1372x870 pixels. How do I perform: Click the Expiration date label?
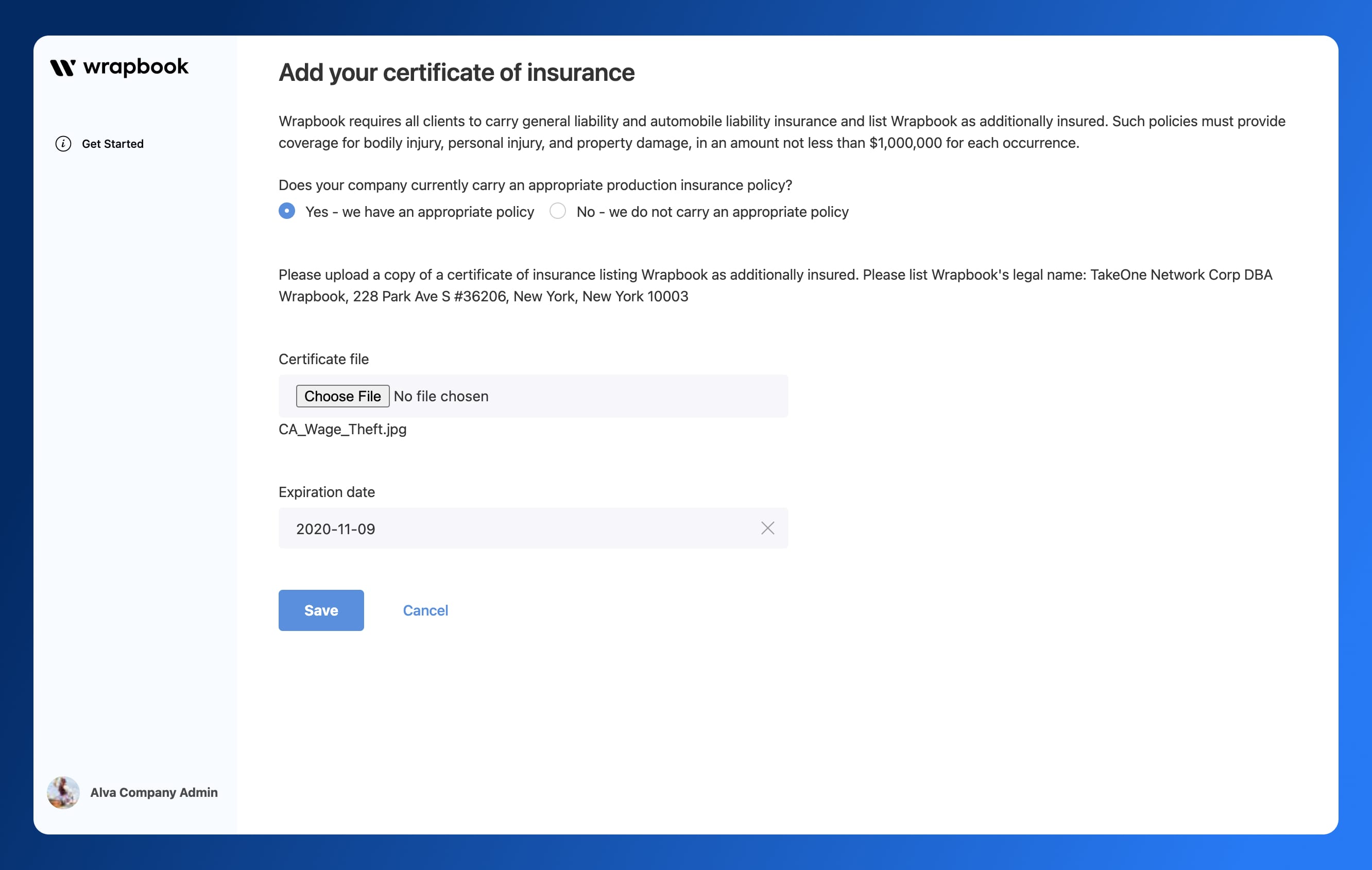point(327,491)
